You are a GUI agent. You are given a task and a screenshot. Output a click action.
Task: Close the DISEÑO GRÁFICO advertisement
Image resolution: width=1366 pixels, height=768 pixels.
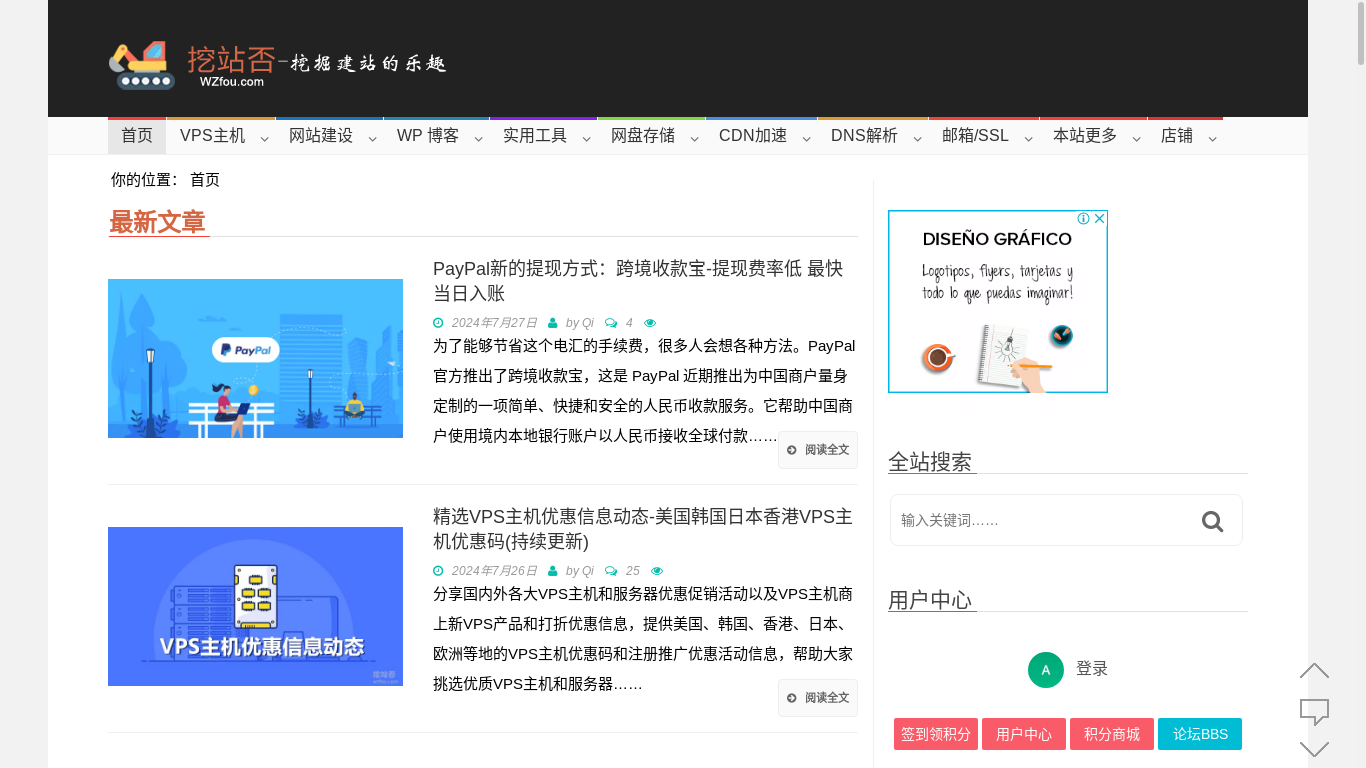pyautogui.click(x=1099, y=218)
